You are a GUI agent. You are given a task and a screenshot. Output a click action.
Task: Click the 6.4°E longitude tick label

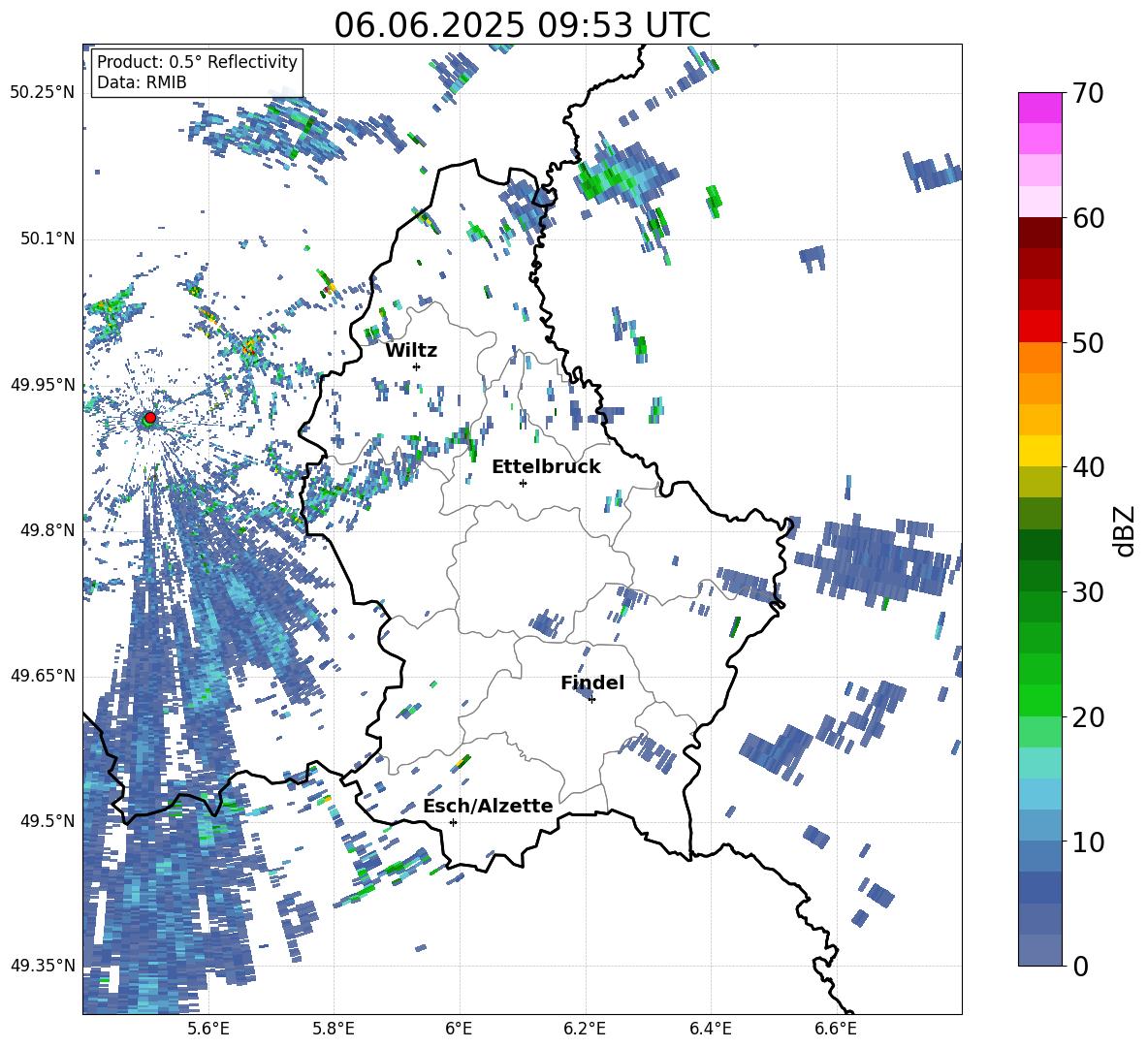click(x=710, y=1029)
